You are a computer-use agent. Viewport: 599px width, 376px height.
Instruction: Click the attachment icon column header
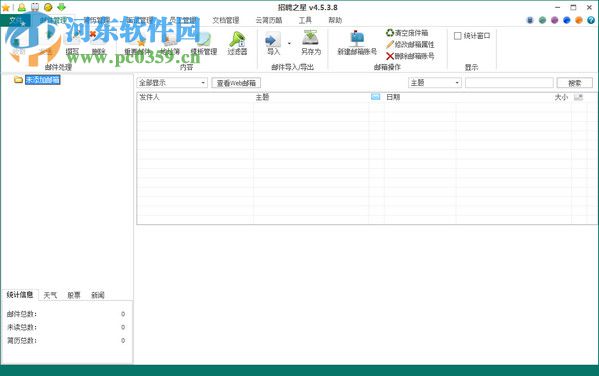pos(578,97)
